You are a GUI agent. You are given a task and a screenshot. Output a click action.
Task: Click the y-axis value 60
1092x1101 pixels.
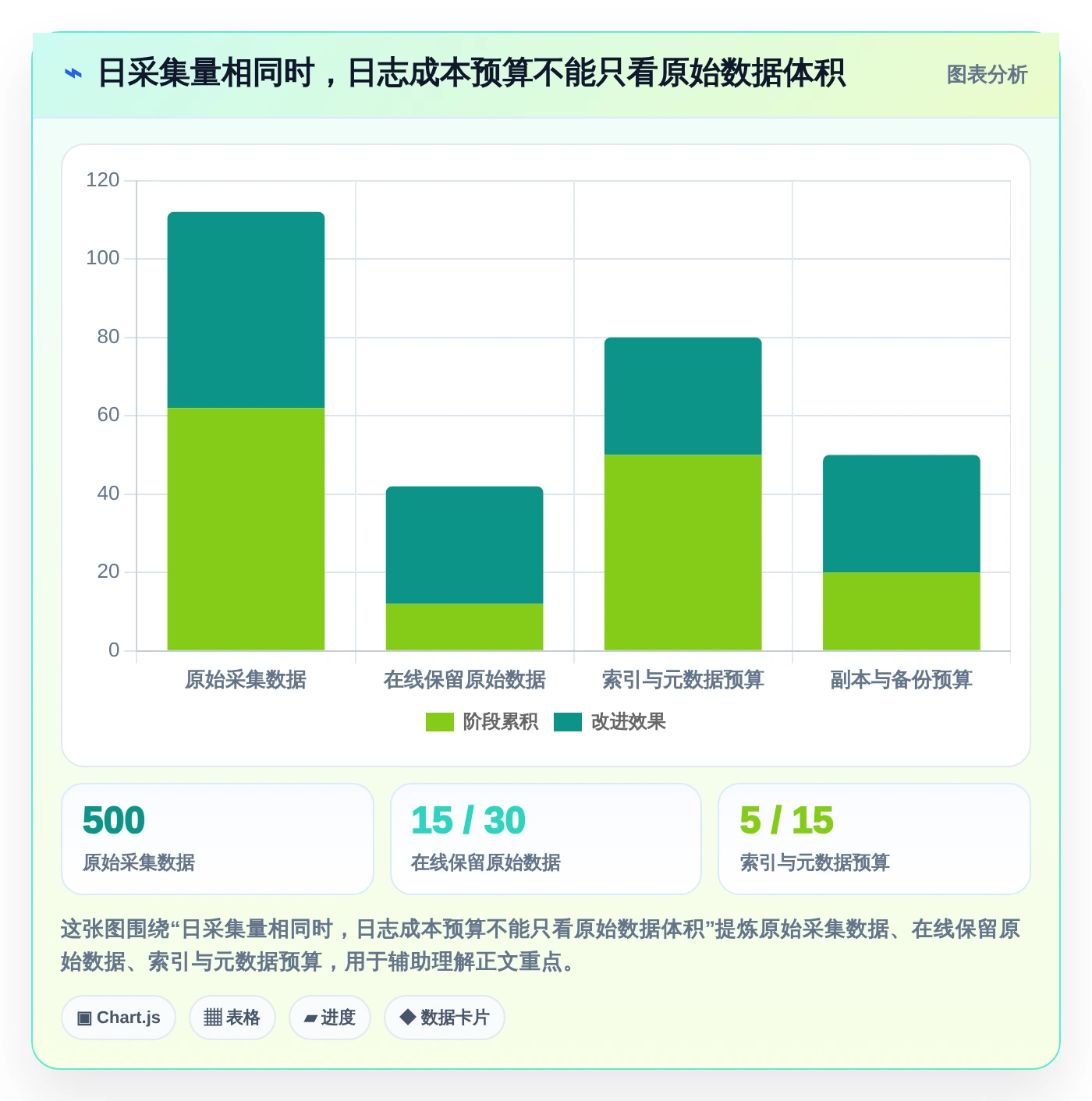(108, 415)
